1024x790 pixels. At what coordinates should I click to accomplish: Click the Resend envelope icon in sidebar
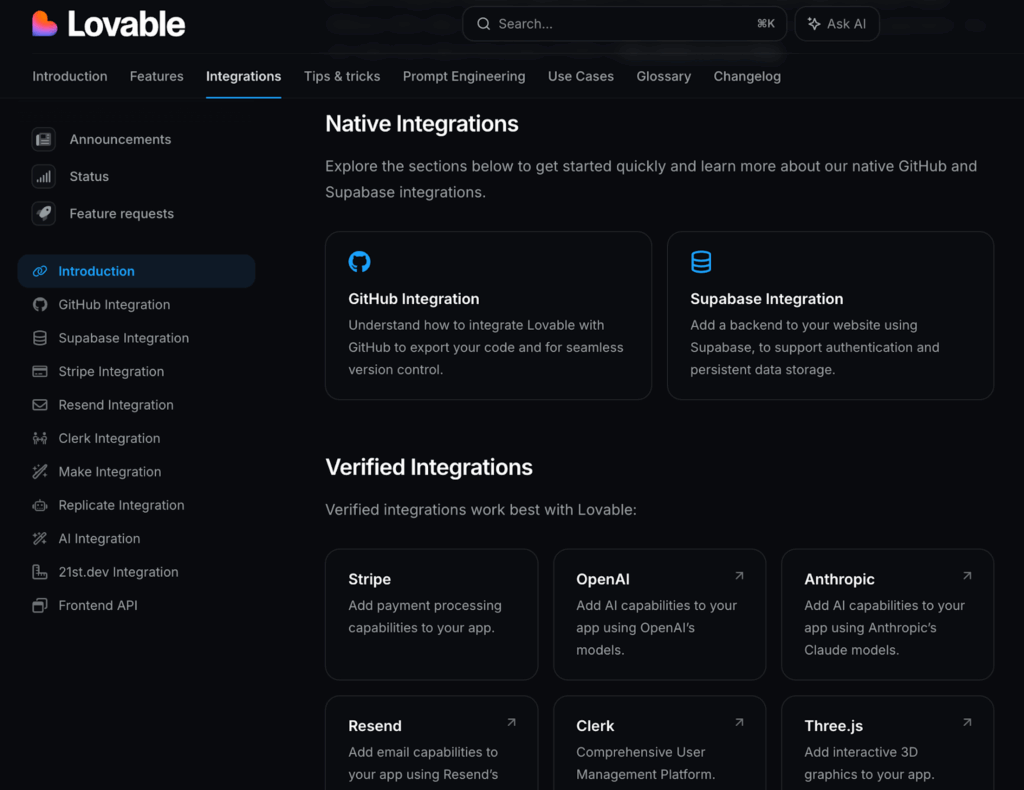pos(40,405)
